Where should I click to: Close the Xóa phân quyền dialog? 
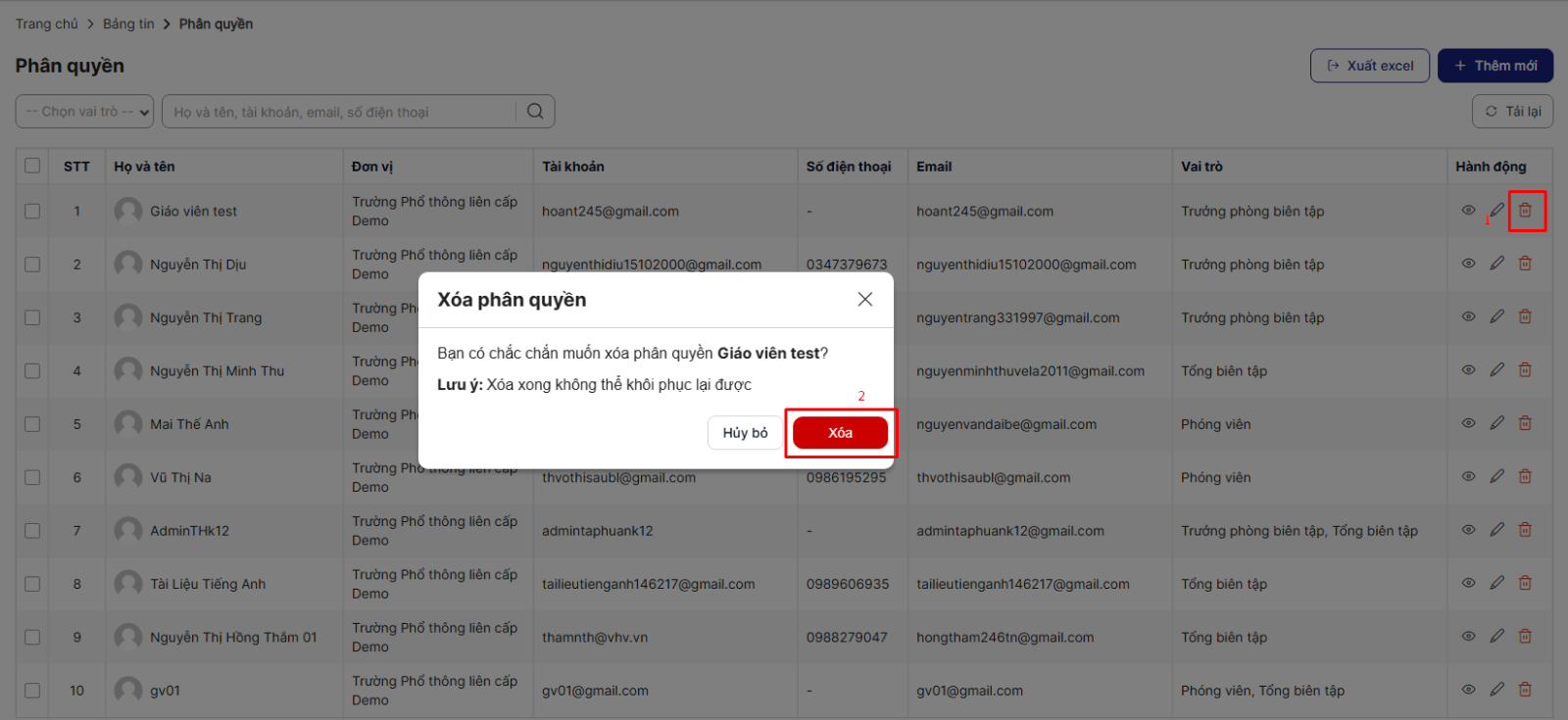864,300
